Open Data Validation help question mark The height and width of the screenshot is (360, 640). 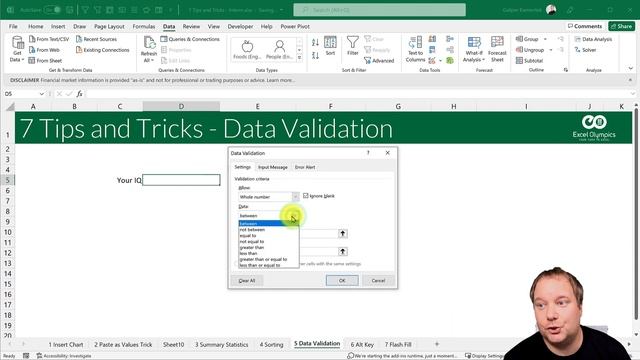click(x=368, y=153)
